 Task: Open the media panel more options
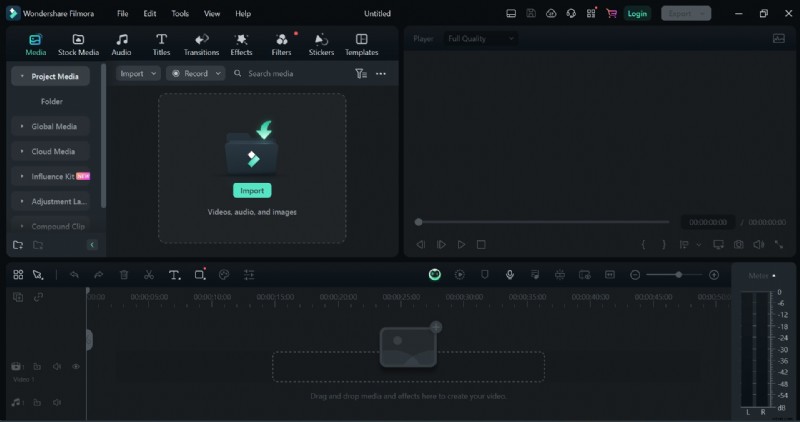(381, 73)
